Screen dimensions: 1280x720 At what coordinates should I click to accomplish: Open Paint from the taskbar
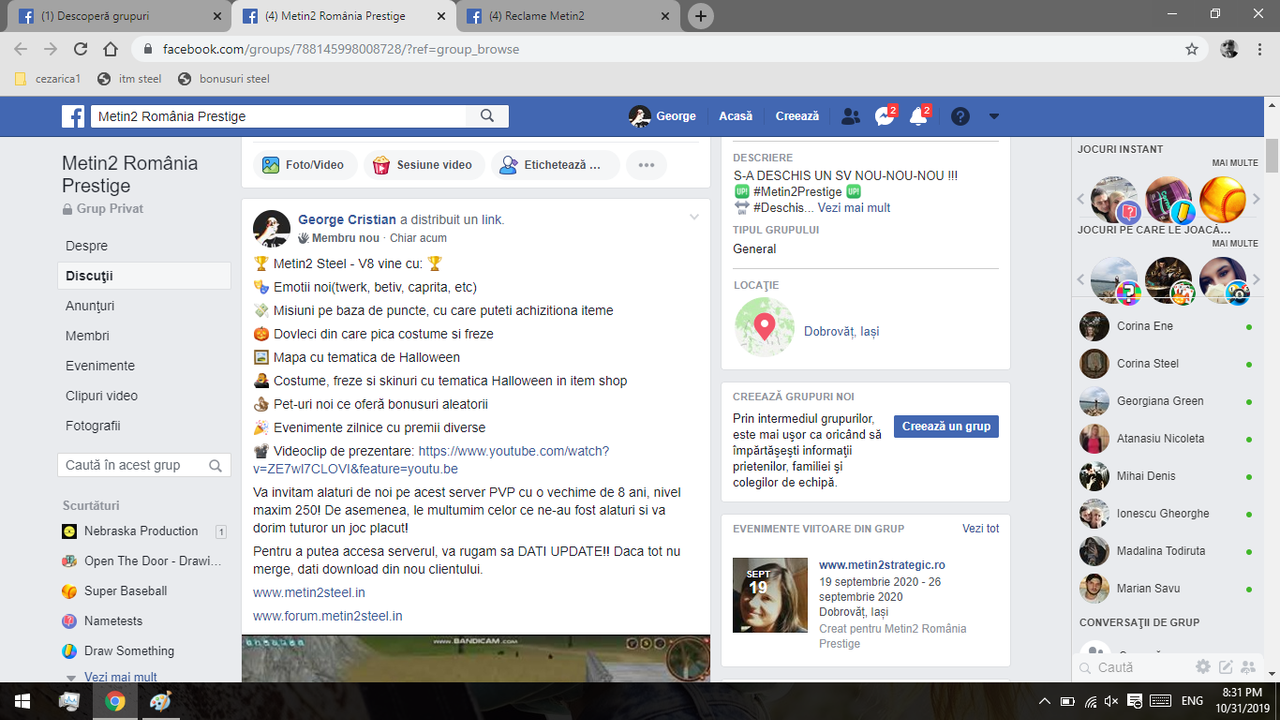coord(160,701)
